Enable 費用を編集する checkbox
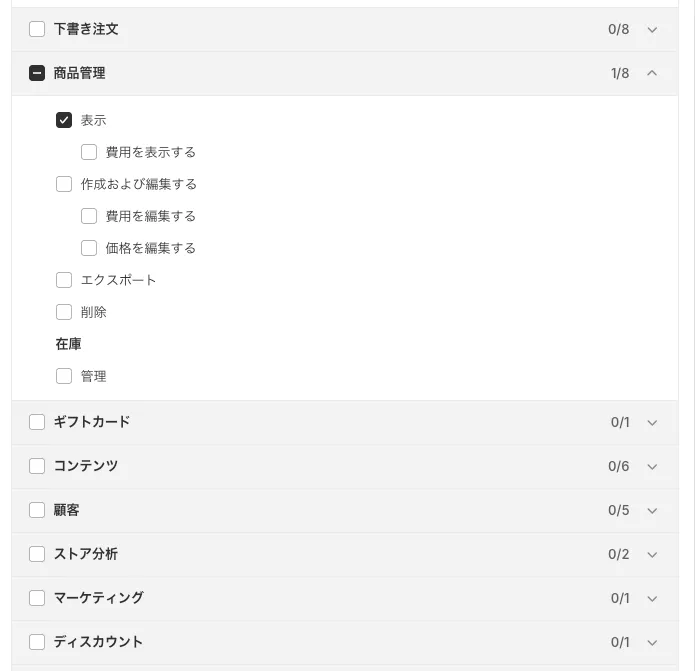Image resolution: width=695 pixels, height=671 pixels. [89, 216]
